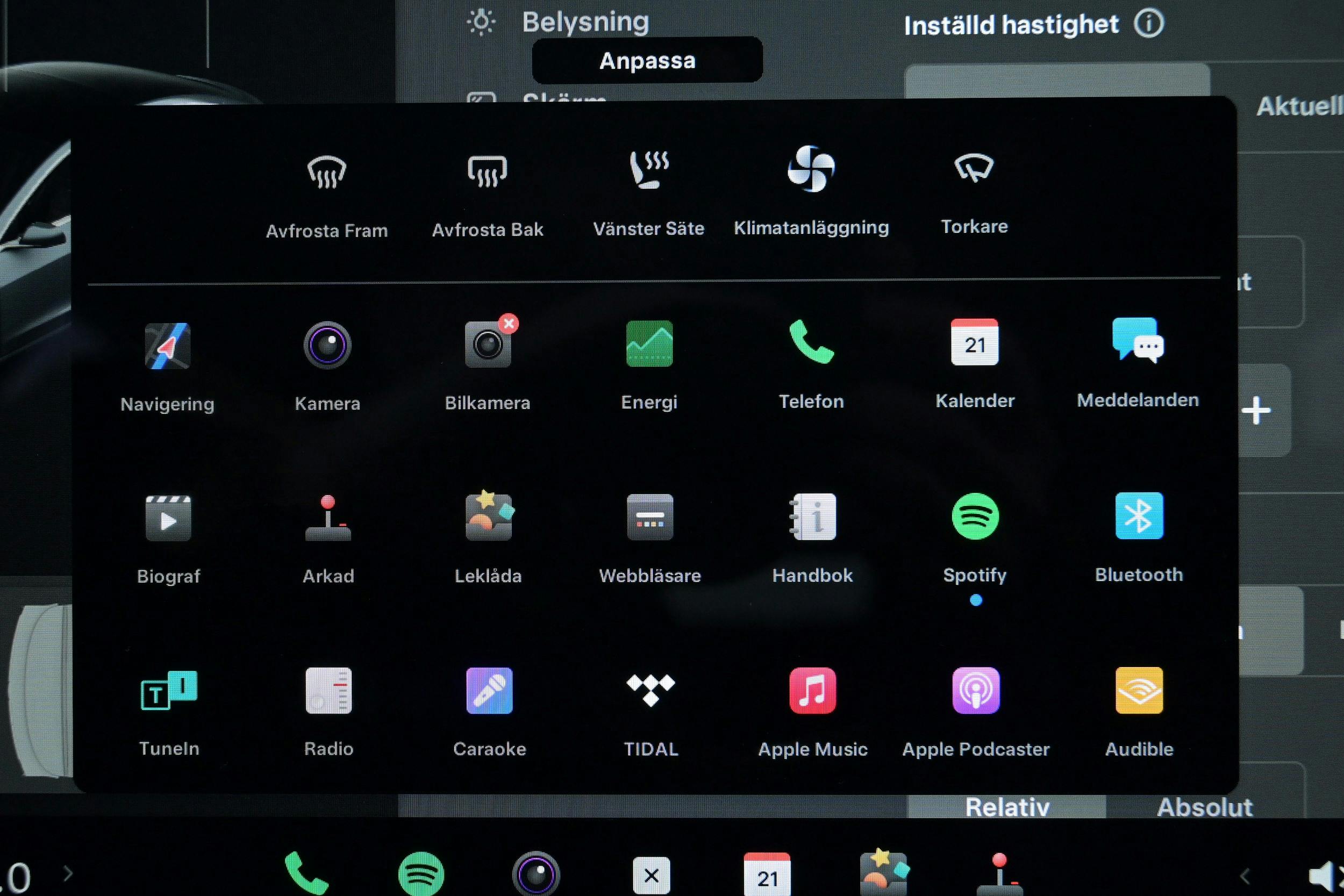This screenshot has height=896, width=1344.
Task: Select the Absolut speed option
Action: point(1205,806)
